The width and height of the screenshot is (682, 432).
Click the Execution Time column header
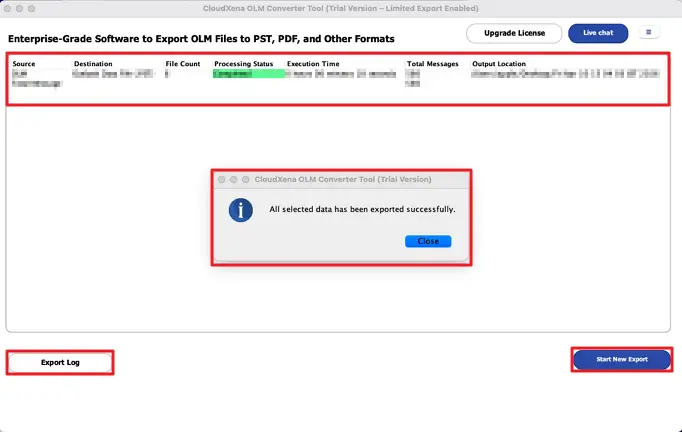pos(313,64)
